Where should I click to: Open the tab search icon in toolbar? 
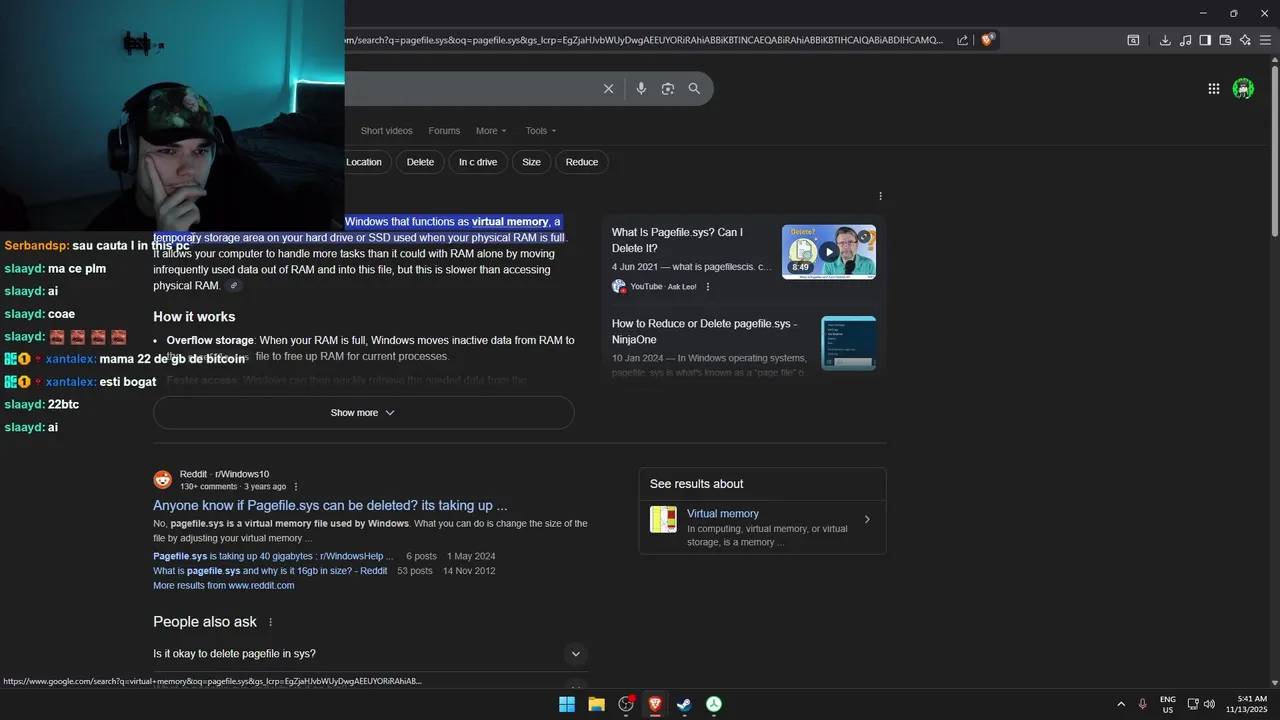1133,40
